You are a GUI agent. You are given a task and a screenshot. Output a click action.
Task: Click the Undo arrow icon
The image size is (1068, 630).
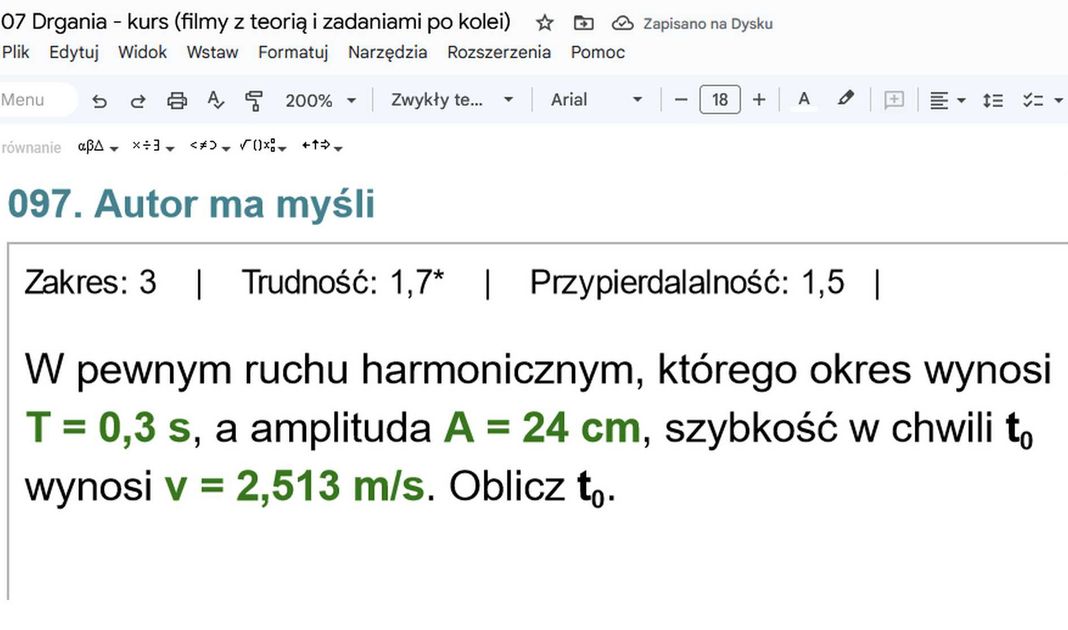coord(99,100)
